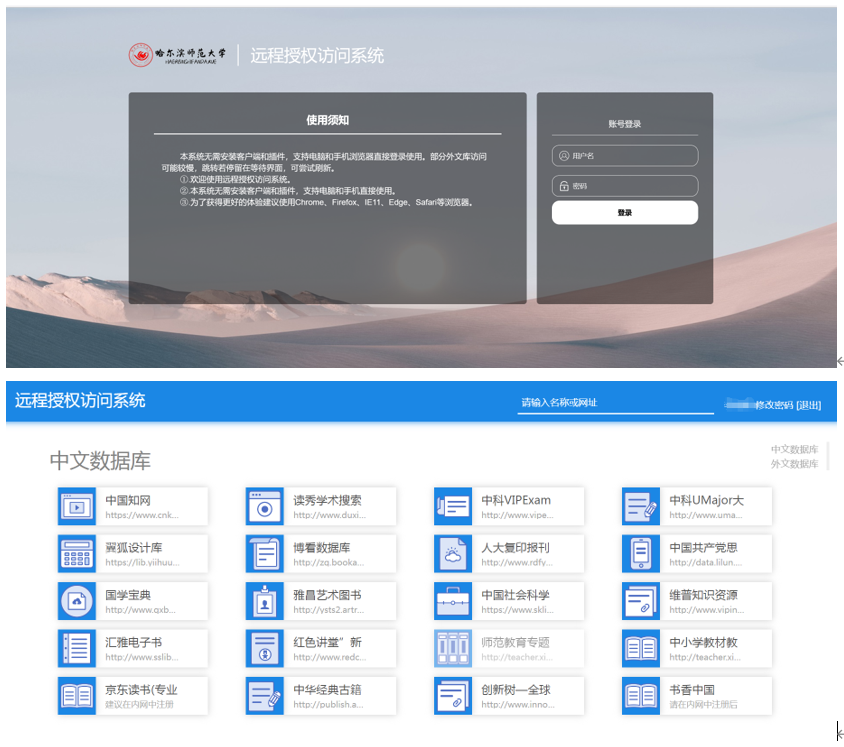This screenshot has height=747, width=844.
Task: Click the 远程授权访问系统 title in blue header
Action: [x=80, y=401]
